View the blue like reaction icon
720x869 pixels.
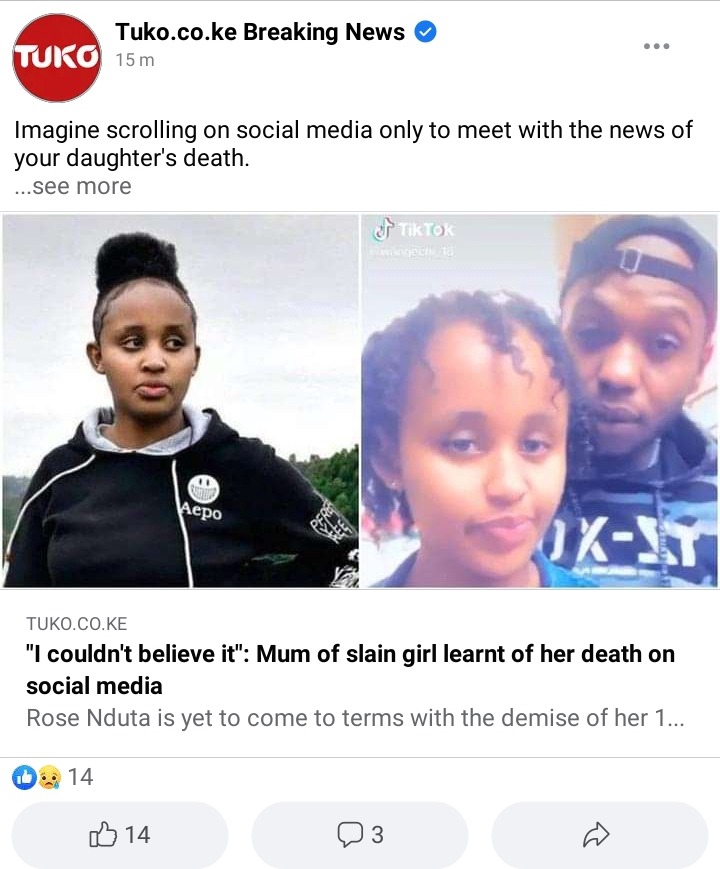24,777
